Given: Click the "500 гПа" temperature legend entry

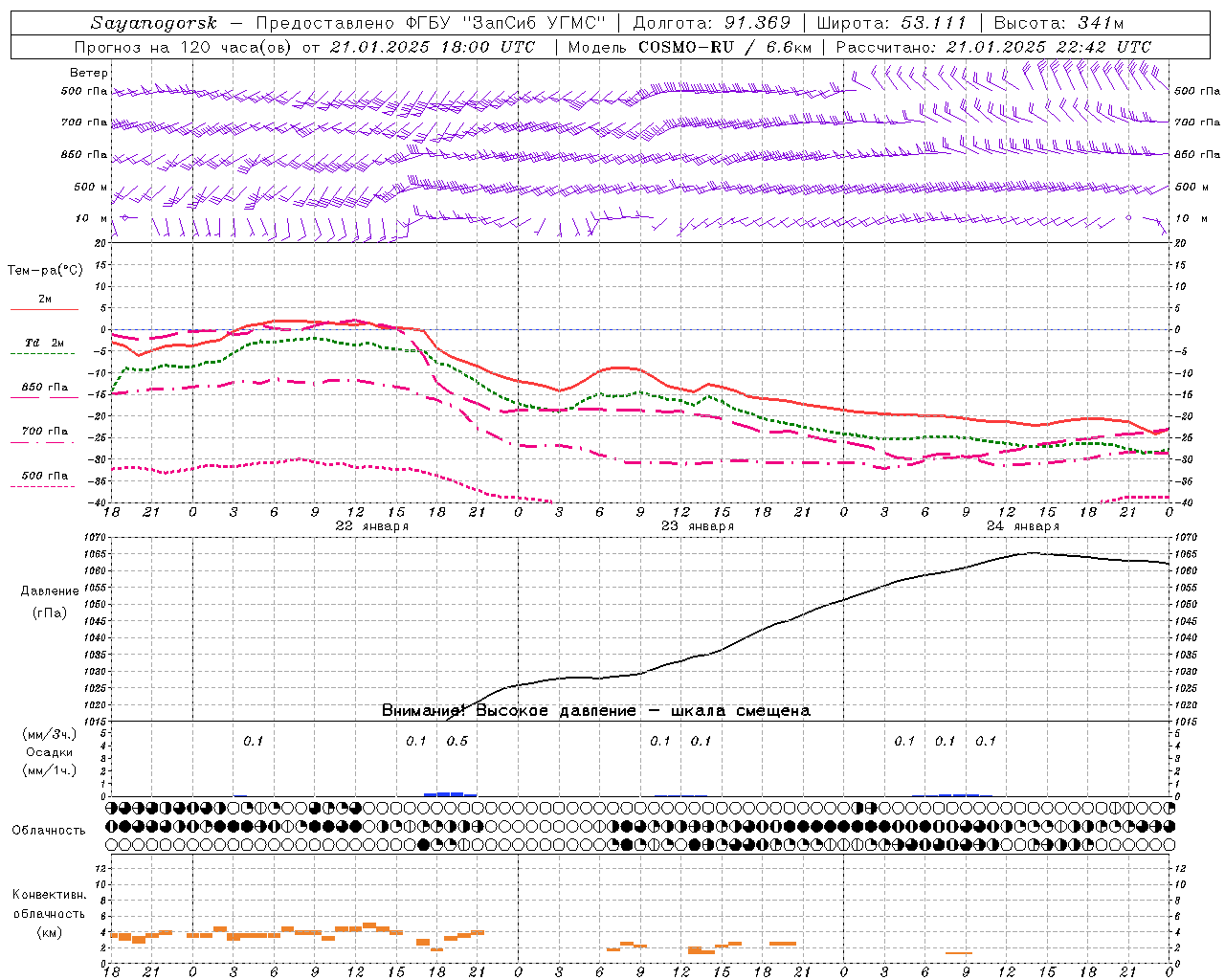Looking at the screenshot, I should (44, 476).
